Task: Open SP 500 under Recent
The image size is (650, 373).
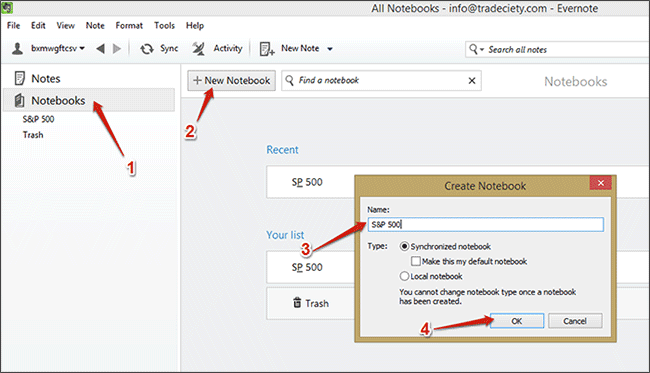Action: coord(307,182)
